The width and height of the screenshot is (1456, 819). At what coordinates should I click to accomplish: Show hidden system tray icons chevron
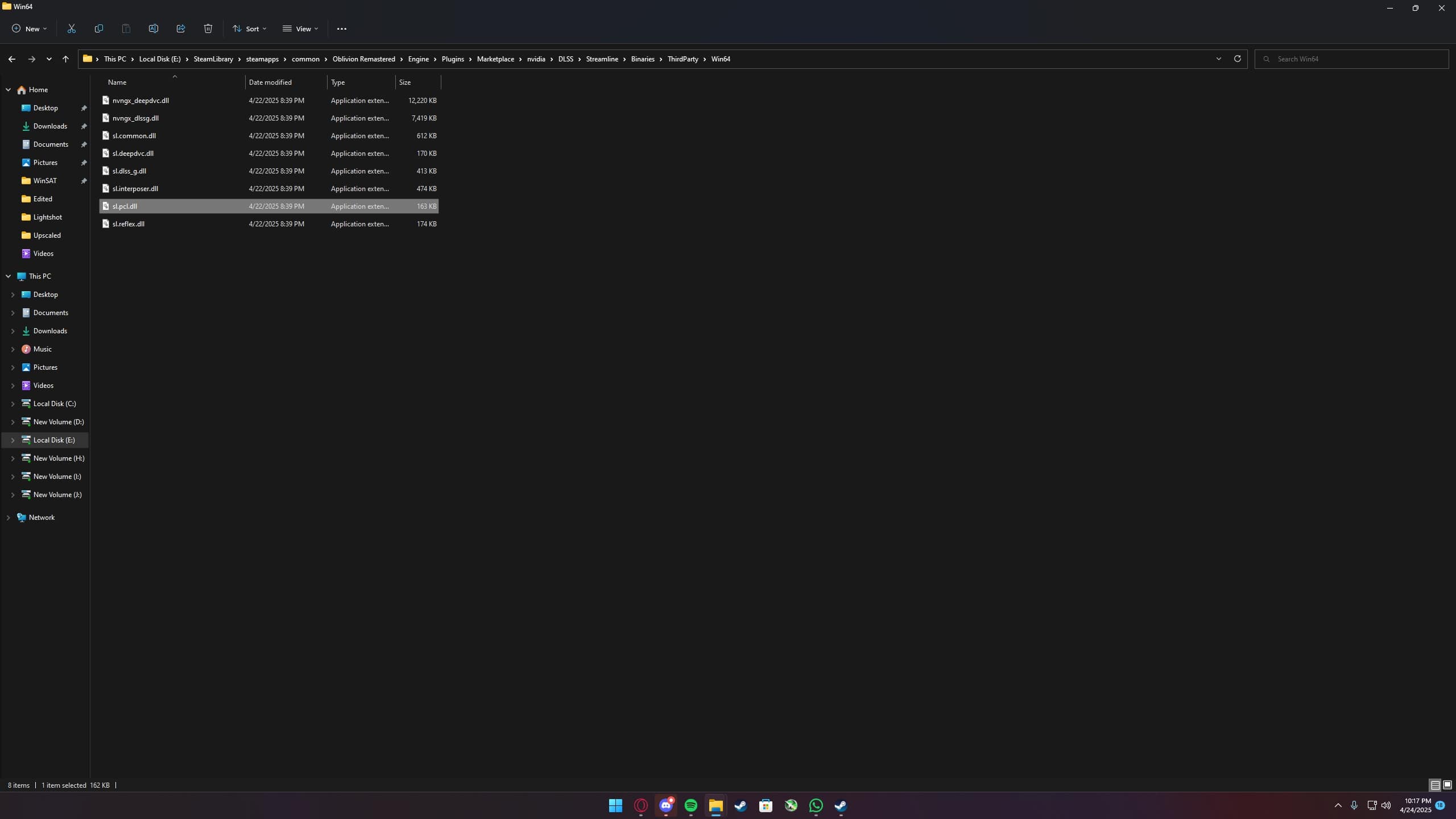point(1338,805)
